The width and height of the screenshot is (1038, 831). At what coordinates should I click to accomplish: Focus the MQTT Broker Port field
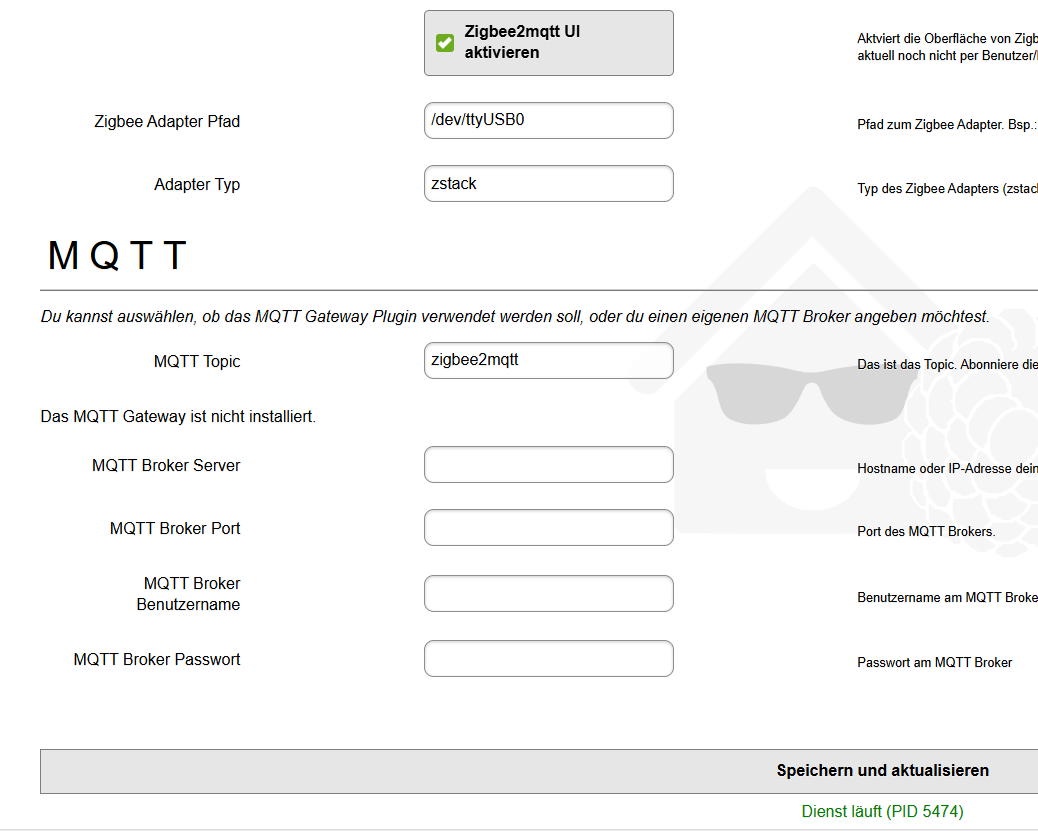[548, 528]
